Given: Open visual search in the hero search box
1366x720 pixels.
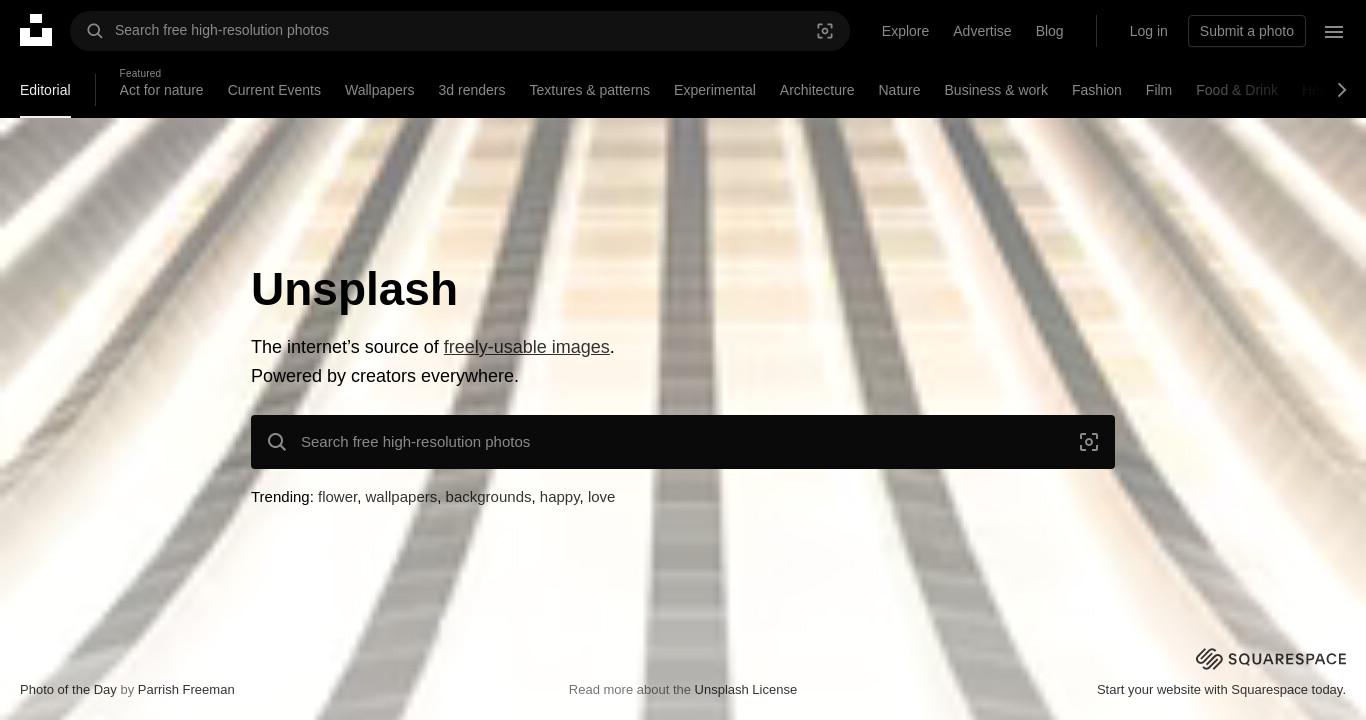Looking at the screenshot, I should [1089, 442].
